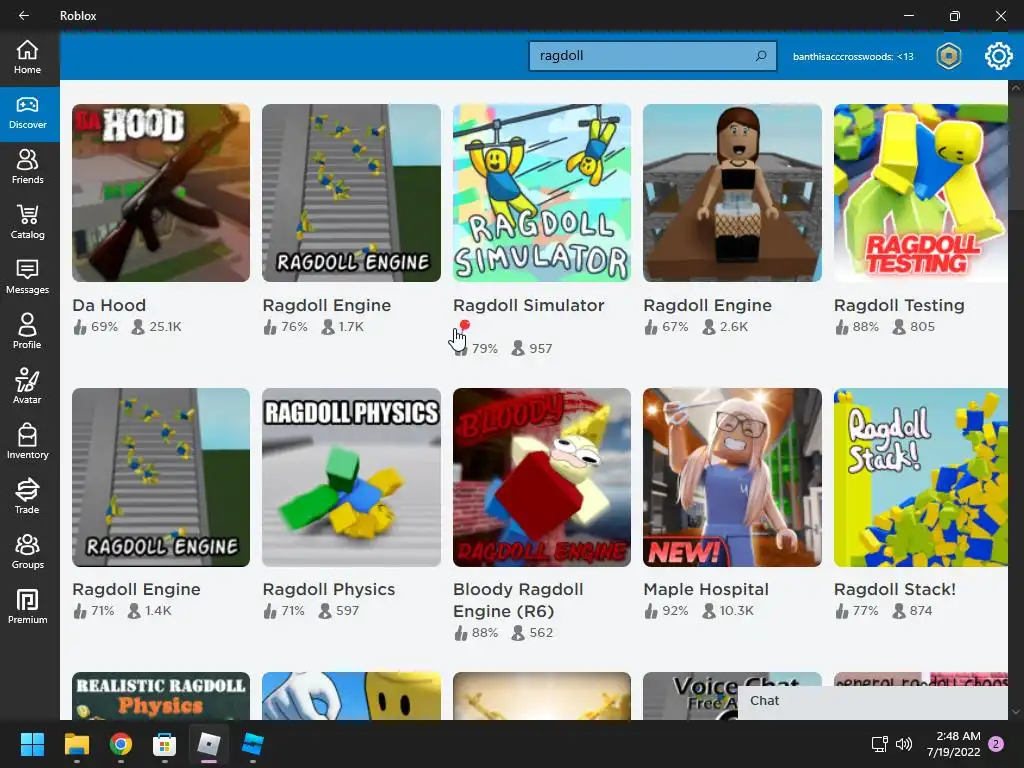This screenshot has width=1024, height=768.
Task: Open the settings gear icon
Action: (998, 56)
